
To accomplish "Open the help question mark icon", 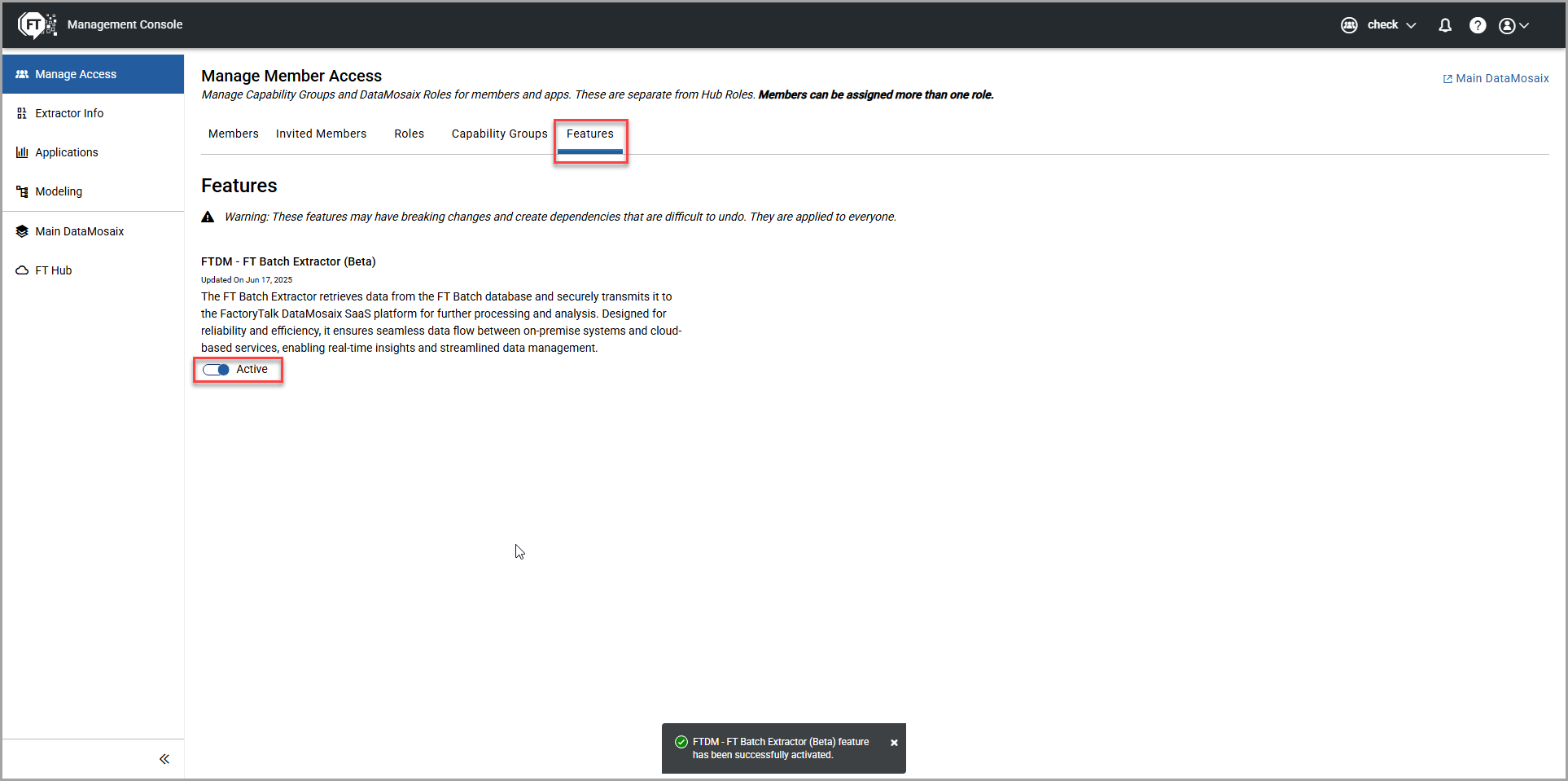I will (1477, 25).
